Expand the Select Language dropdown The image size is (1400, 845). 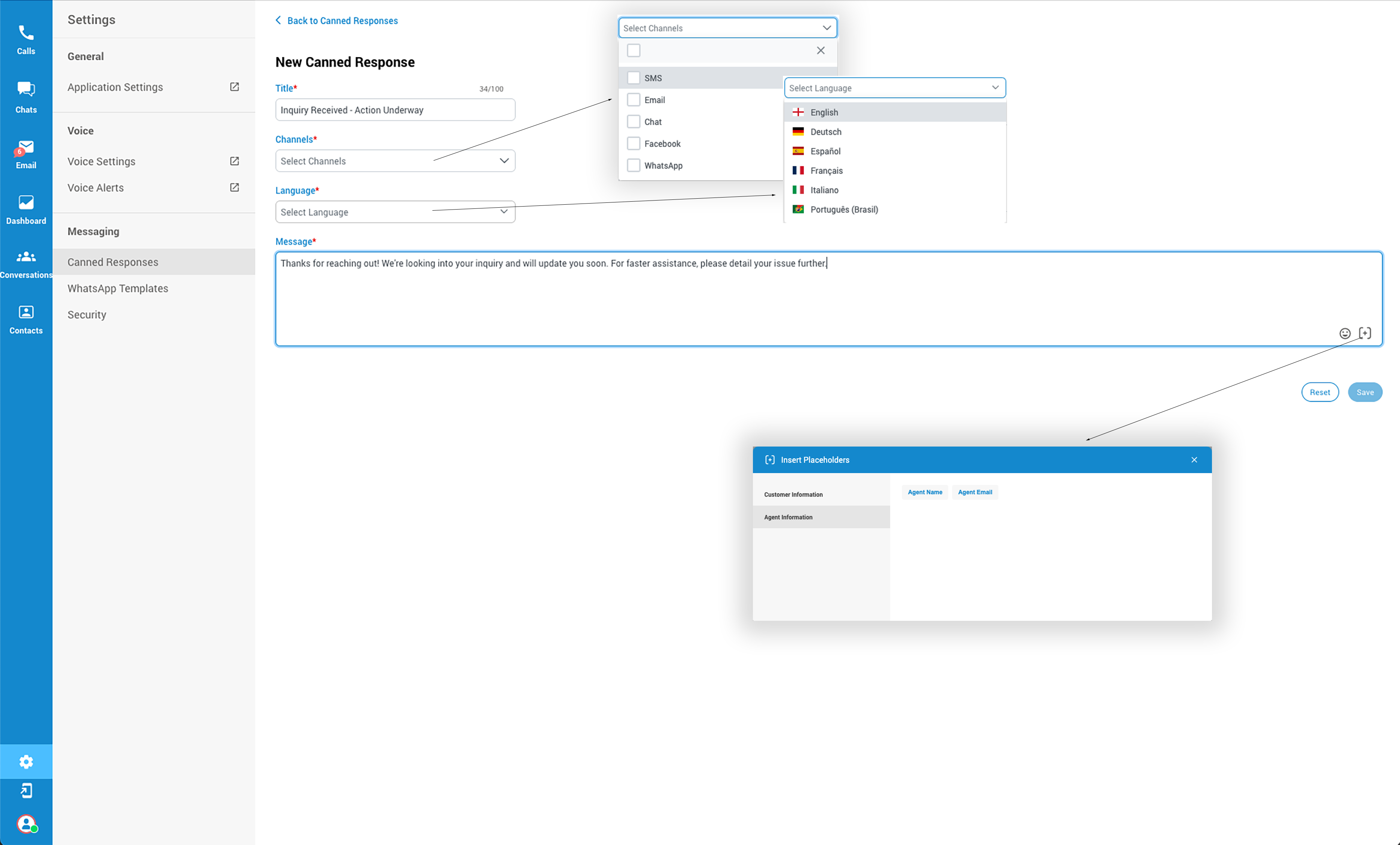tap(395, 212)
